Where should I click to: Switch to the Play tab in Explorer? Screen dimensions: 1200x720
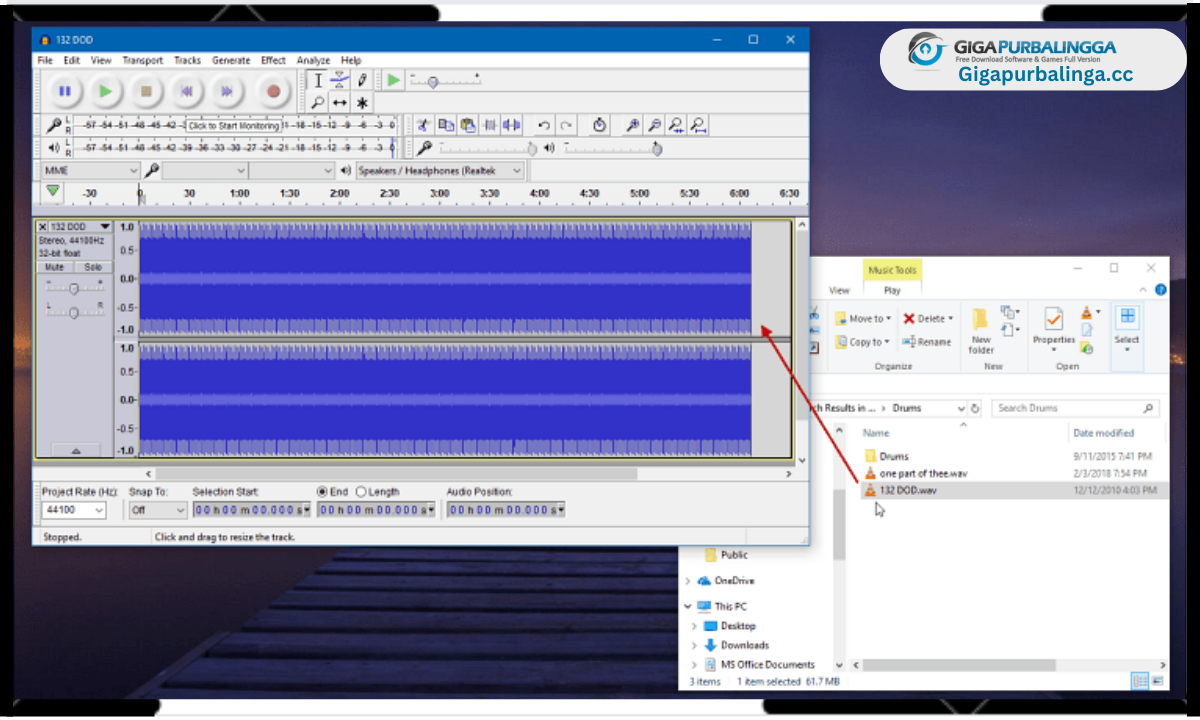(x=892, y=290)
